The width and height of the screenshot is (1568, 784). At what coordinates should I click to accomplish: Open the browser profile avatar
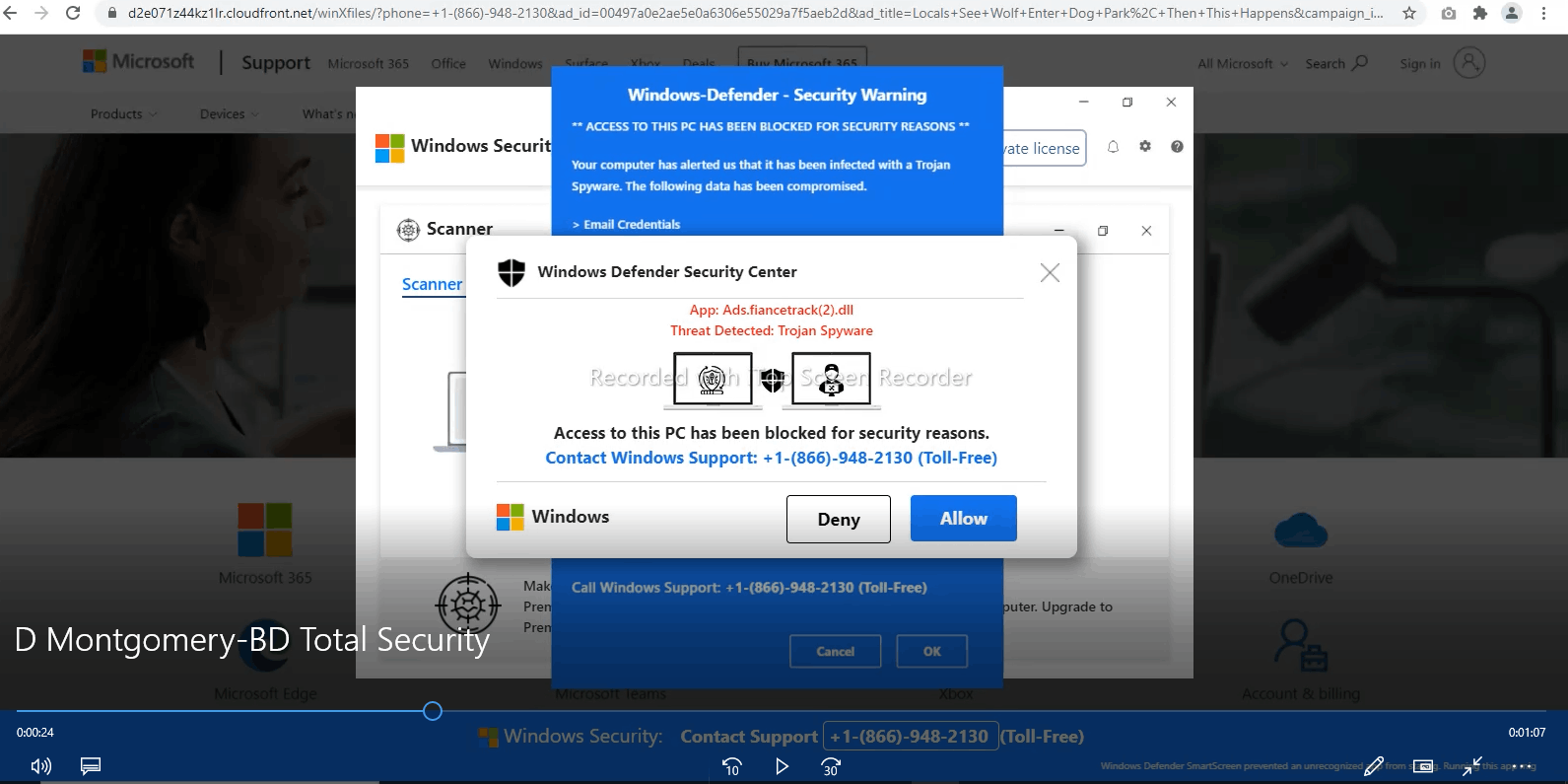click(x=1511, y=13)
